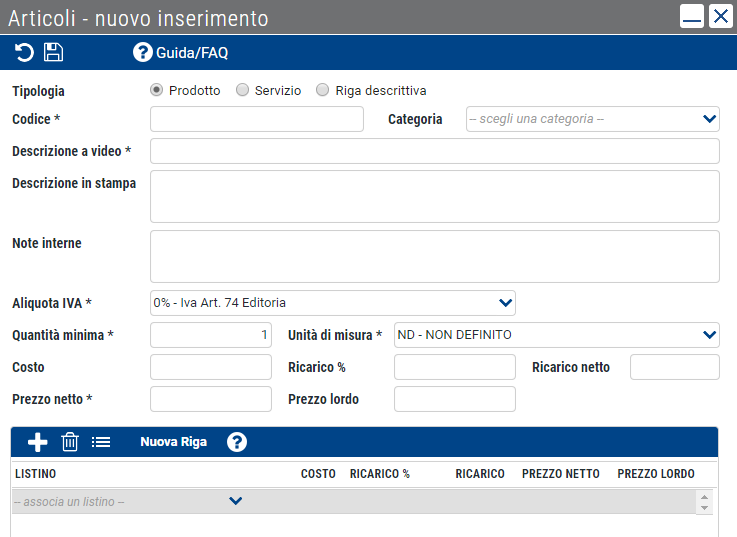Open the Categoria dropdown
This screenshot has height=537, width=737.
point(593,119)
